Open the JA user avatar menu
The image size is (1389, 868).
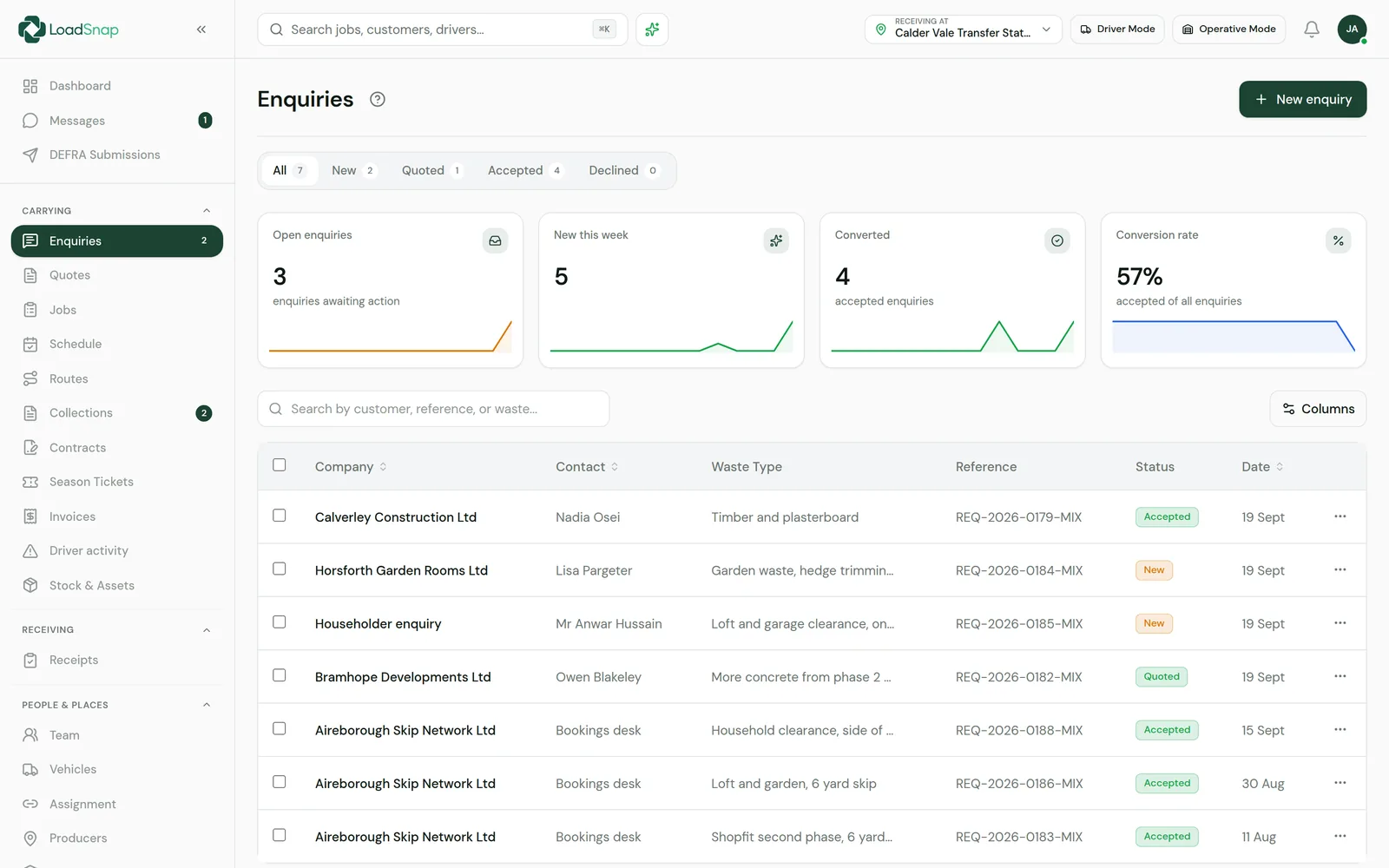pyautogui.click(x=1352, y=30)
